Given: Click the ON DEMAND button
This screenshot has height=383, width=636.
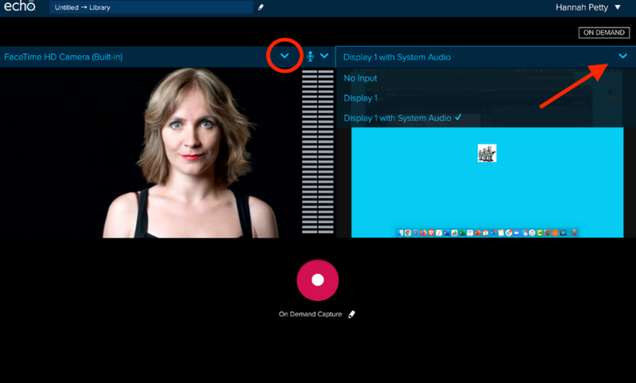Looking at the screenshot, I should click(604, 32).
